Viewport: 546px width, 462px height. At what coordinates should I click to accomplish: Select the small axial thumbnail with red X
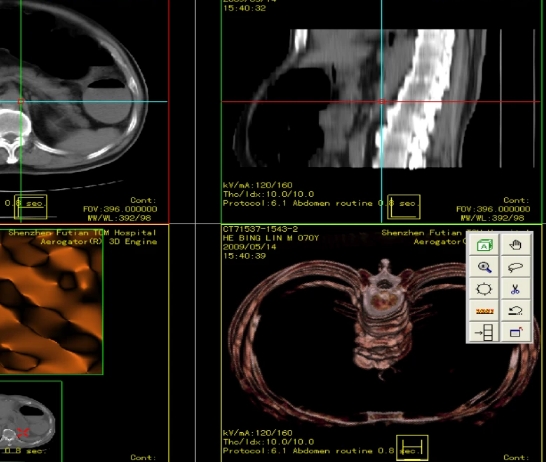27,421
